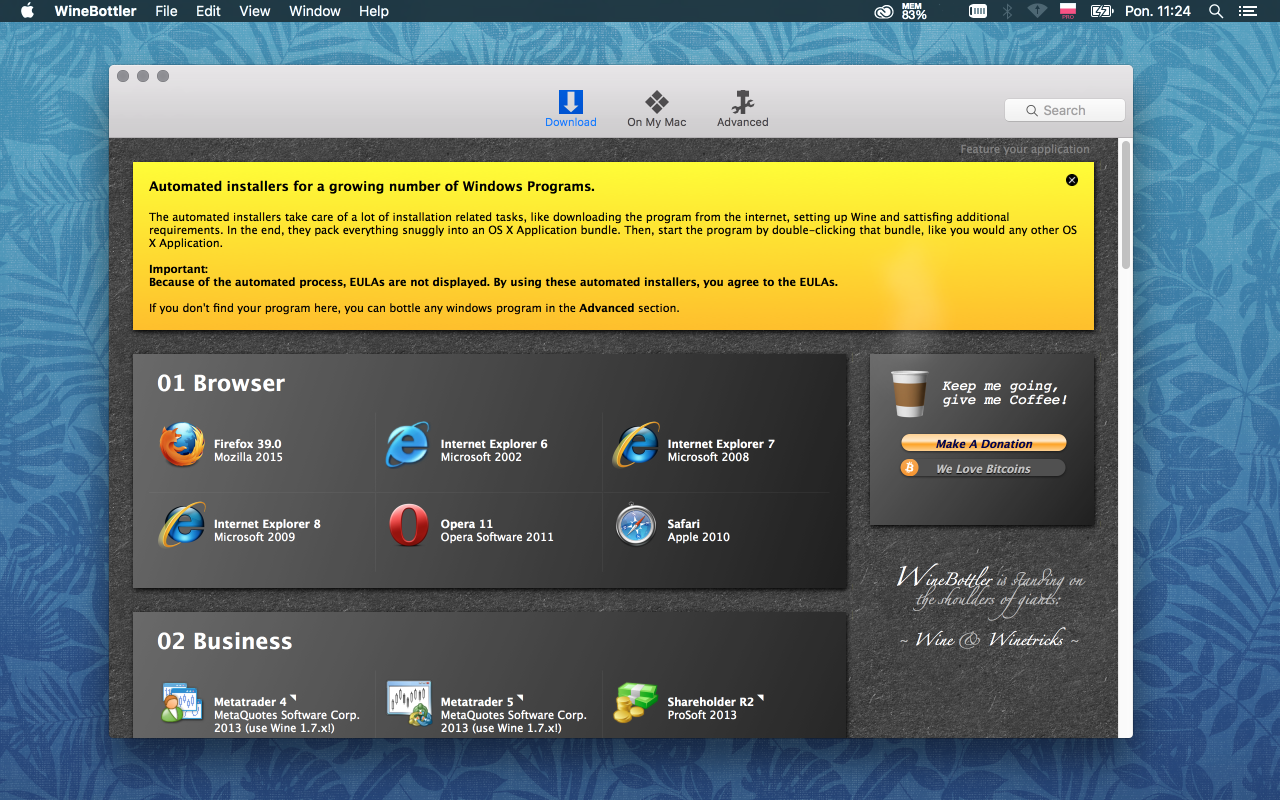Select the Internet Explorer 8 icon
Screen dimensions: 1280x800
pyautogui.click(x=182, y=525)
